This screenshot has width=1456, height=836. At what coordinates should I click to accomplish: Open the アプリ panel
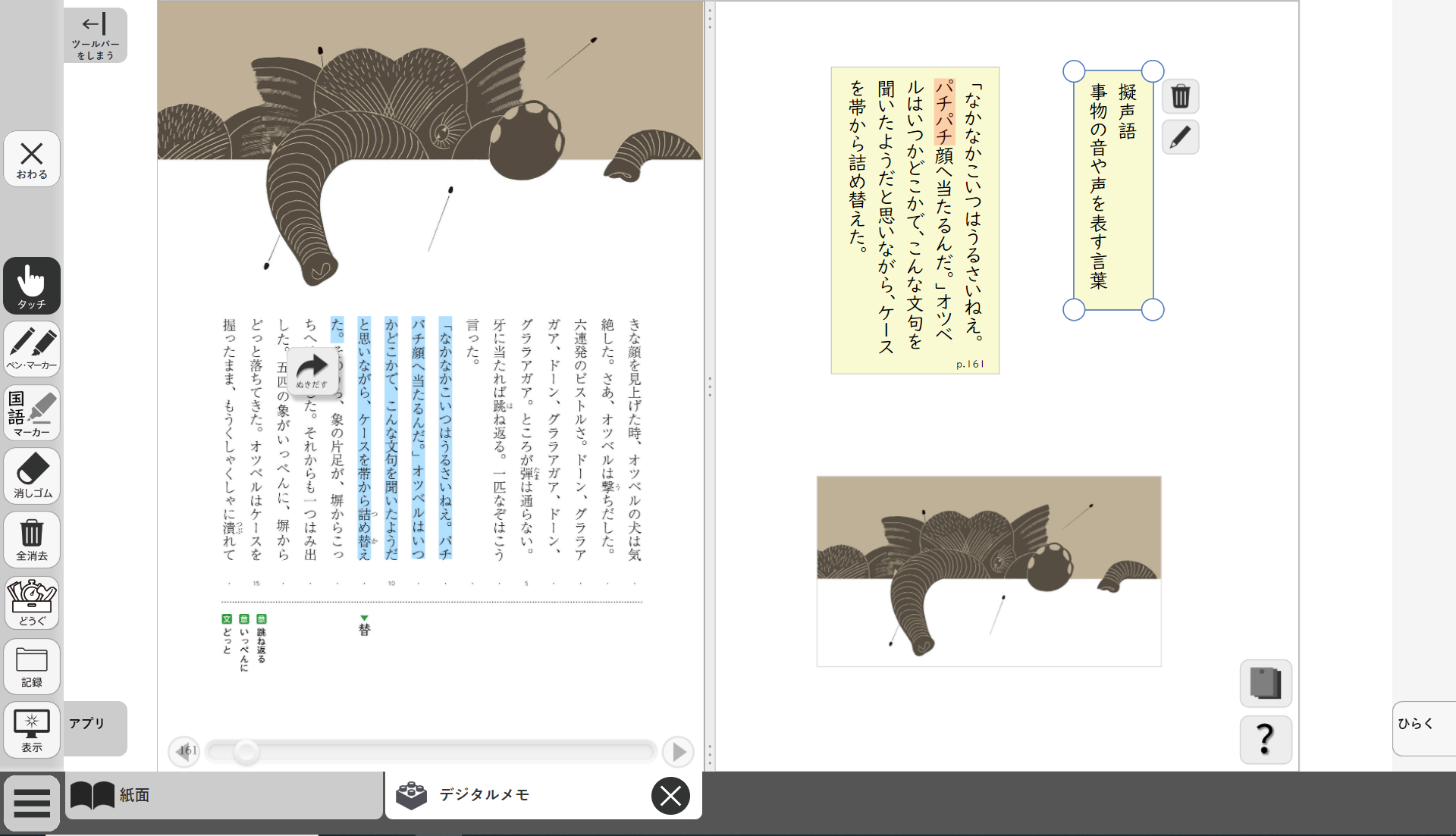tap(95, 728)
